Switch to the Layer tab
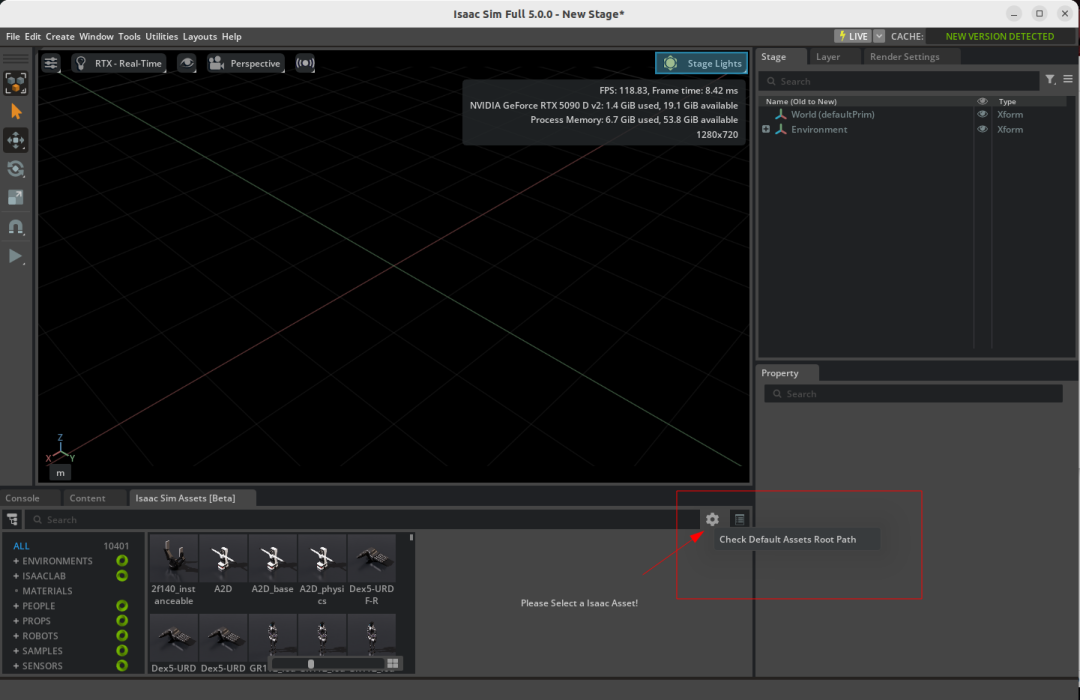This screenshot has height=700, width=1080. [x=827, y=56]
